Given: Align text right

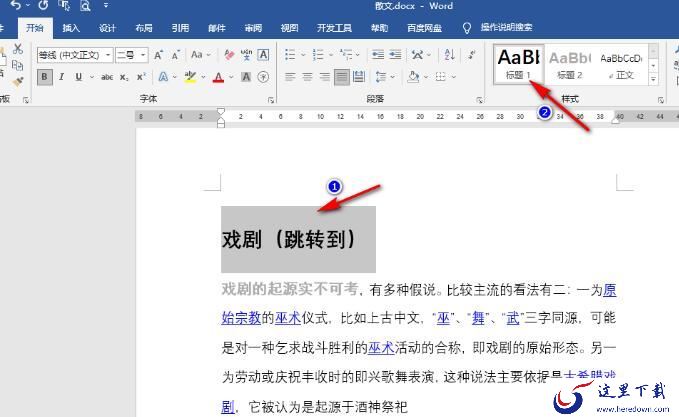Looking at the screenshot, I should tap(324, 77).
